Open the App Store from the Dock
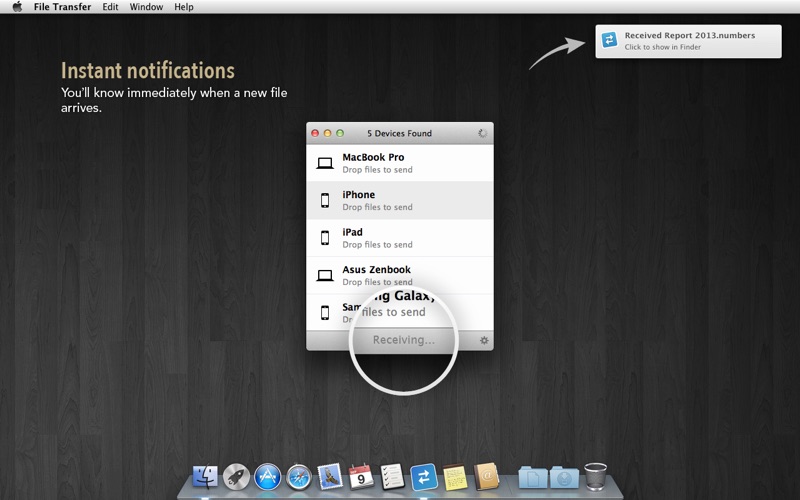Image resolution: width=800 pixels, height=500 pixels. pos(268,477)
